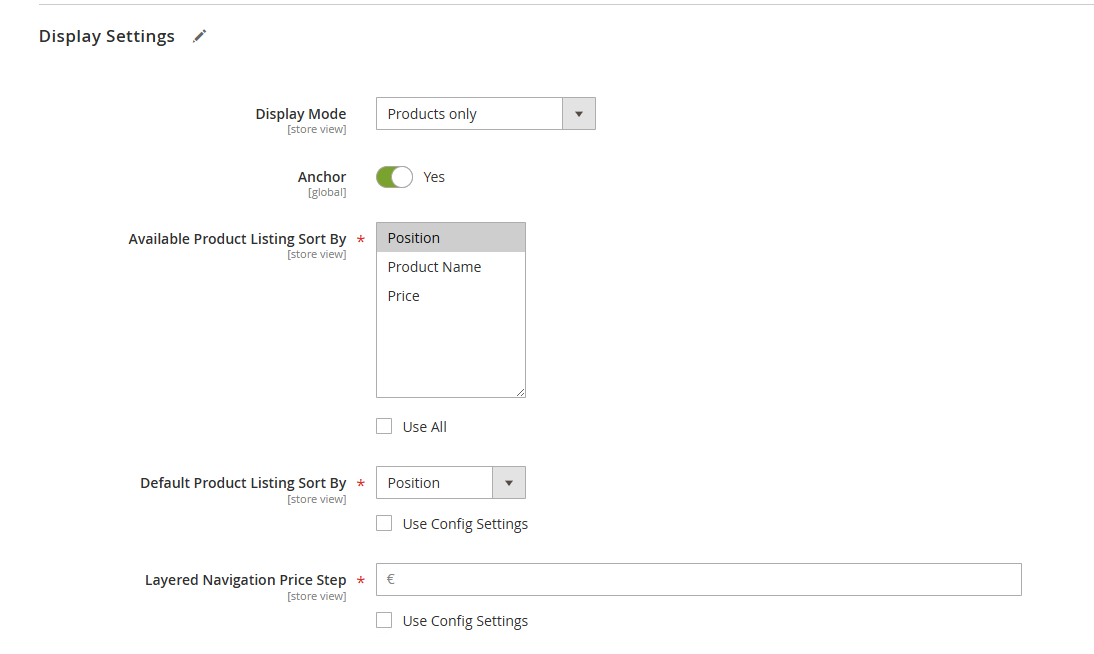Click the resize handle of the sort listbox
The image size is (1094, 654).
pos(520,392)
